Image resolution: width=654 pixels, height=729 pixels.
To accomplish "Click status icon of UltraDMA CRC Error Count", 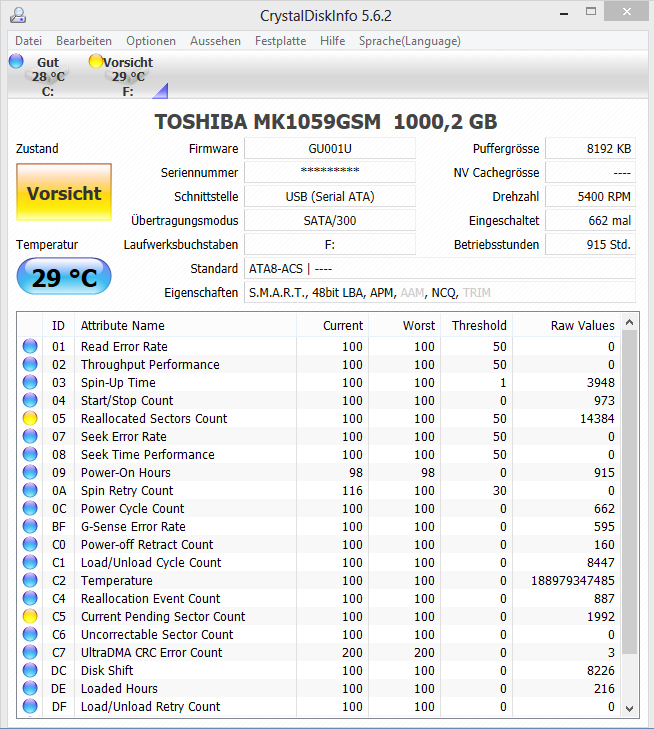I will pyautogui.click(x=30, y=652).
